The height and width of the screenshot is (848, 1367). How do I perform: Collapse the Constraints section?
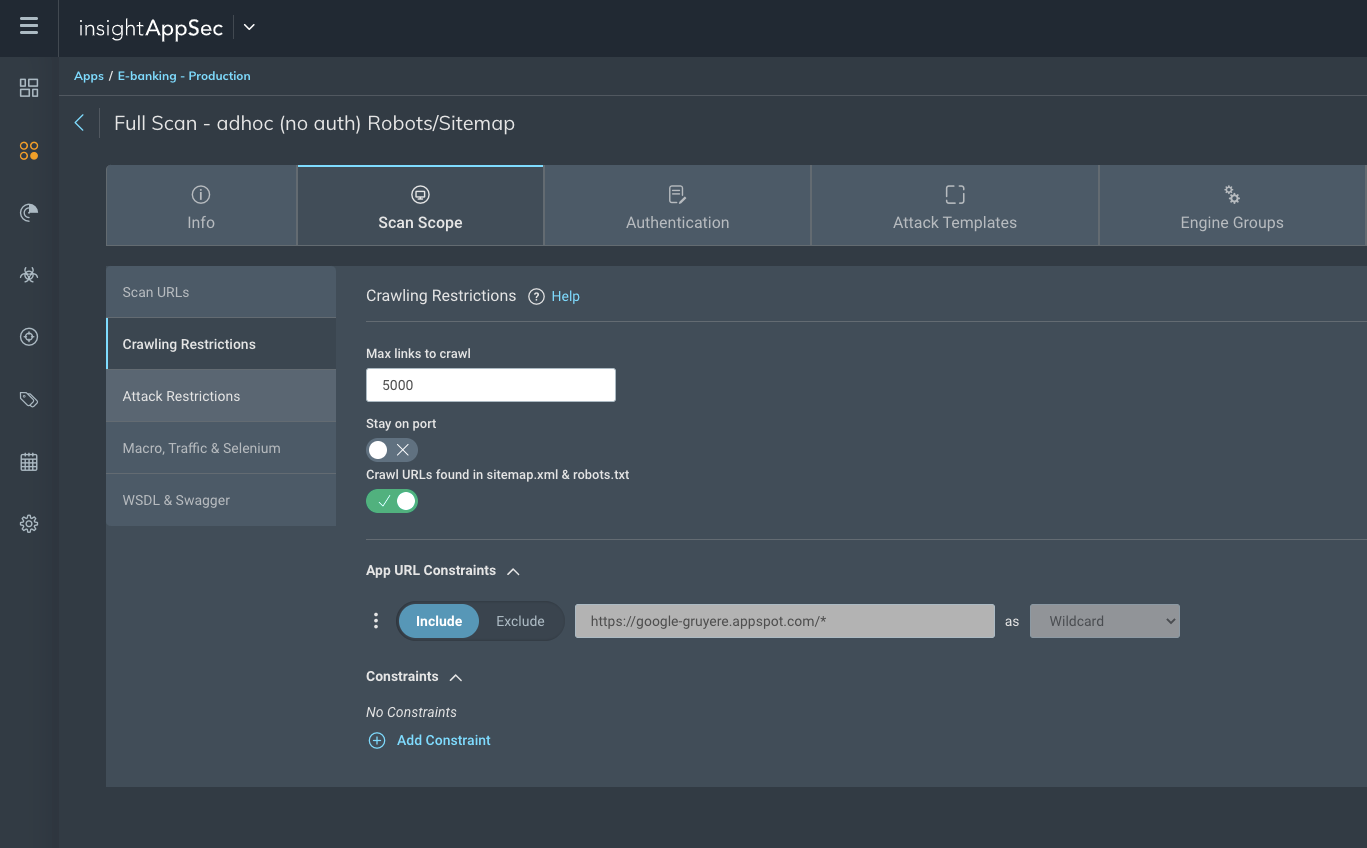[x=456, y=677]
